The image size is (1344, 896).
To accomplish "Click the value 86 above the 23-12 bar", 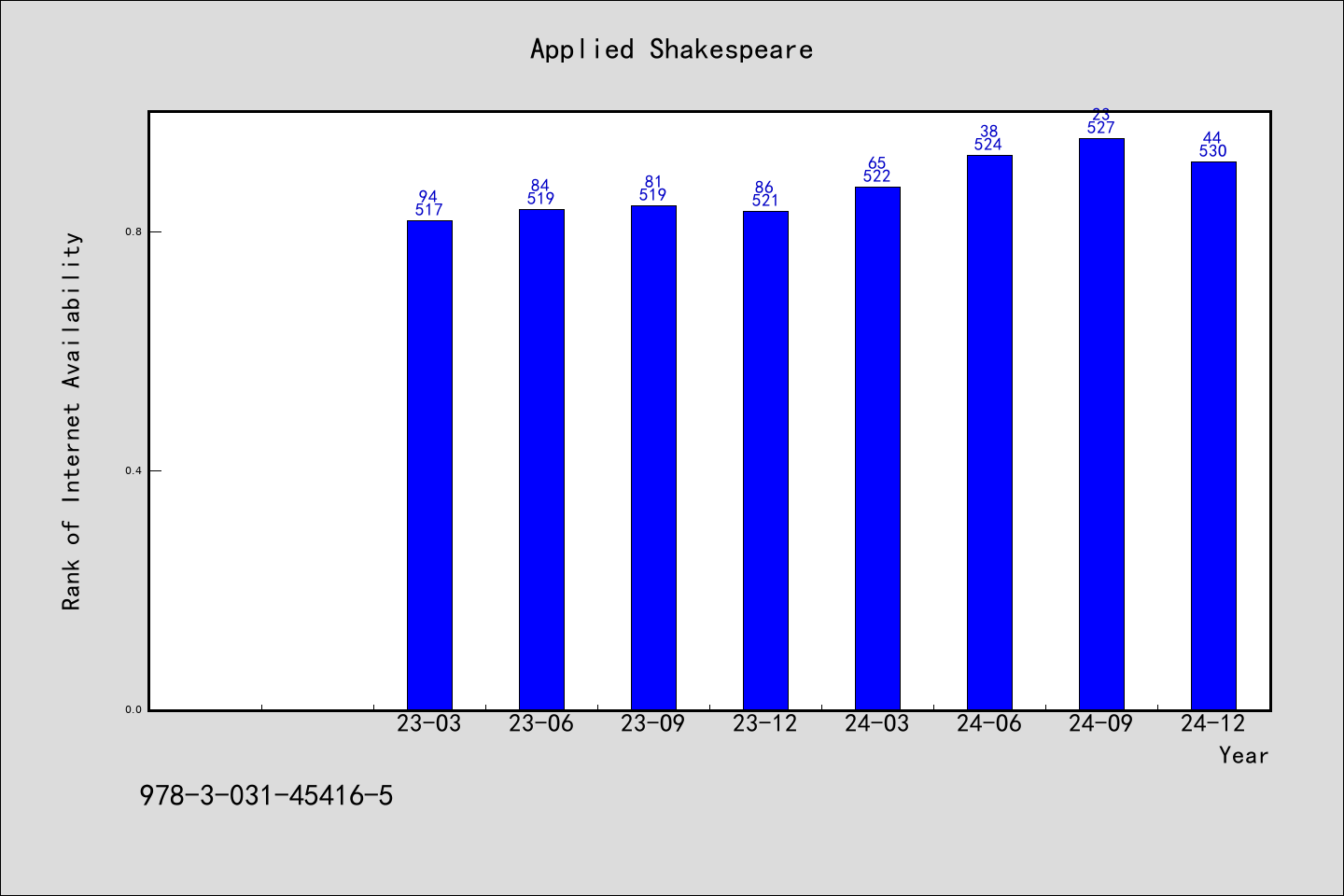I will coord(764,188).
